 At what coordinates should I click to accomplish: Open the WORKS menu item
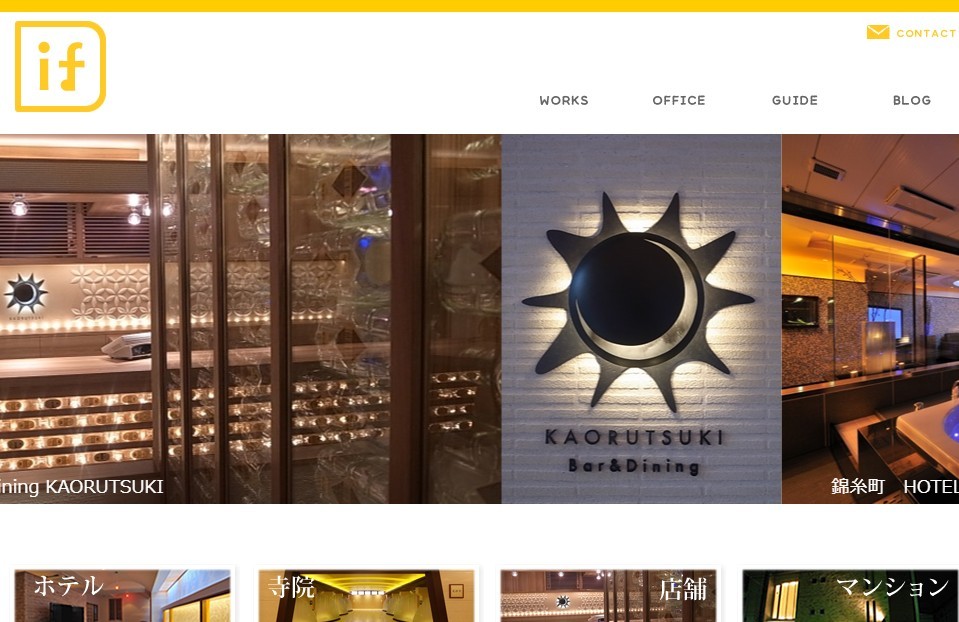(x=564, y=100)
